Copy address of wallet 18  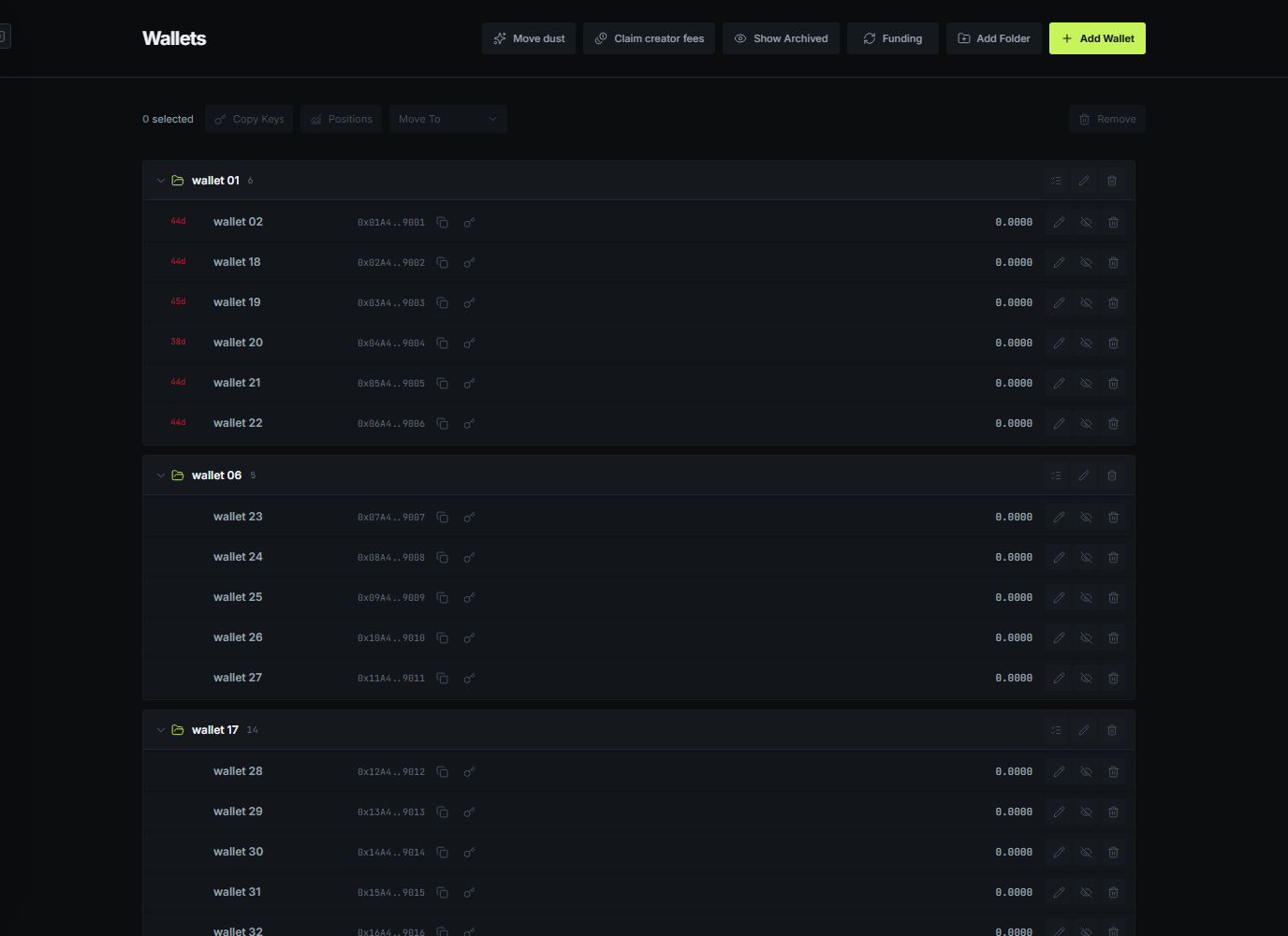click(x=442, y=263)
